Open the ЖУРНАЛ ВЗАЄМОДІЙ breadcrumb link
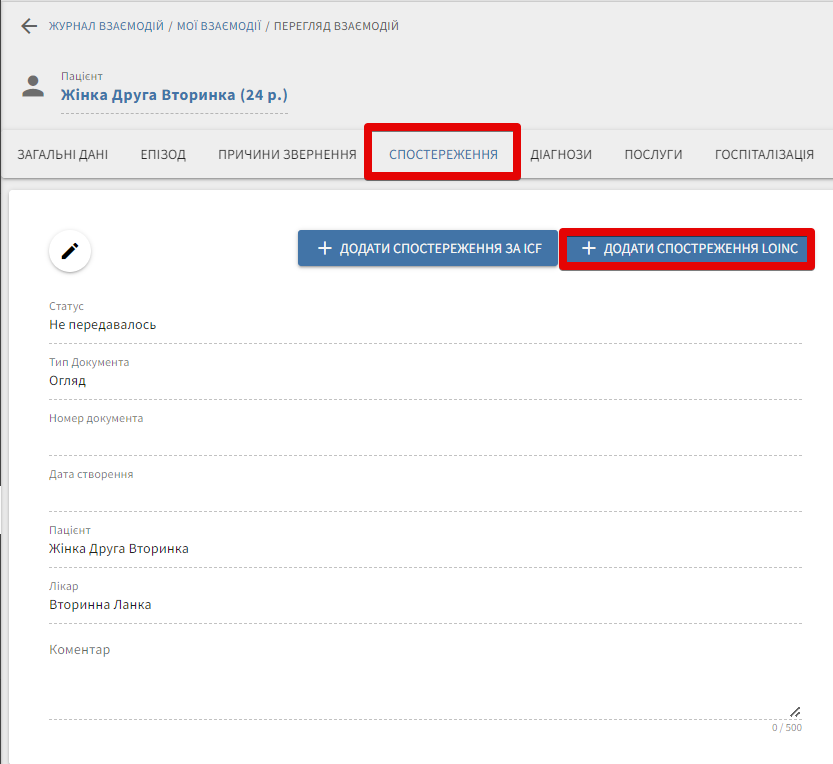833x764 pixels. coord(106,26)
